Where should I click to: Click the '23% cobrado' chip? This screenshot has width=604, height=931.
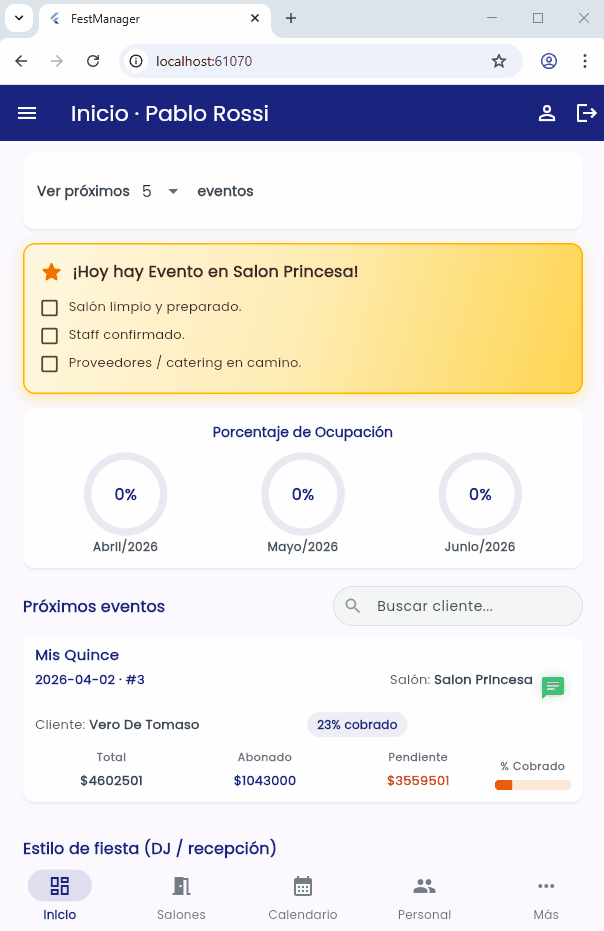tap(357, 724)
